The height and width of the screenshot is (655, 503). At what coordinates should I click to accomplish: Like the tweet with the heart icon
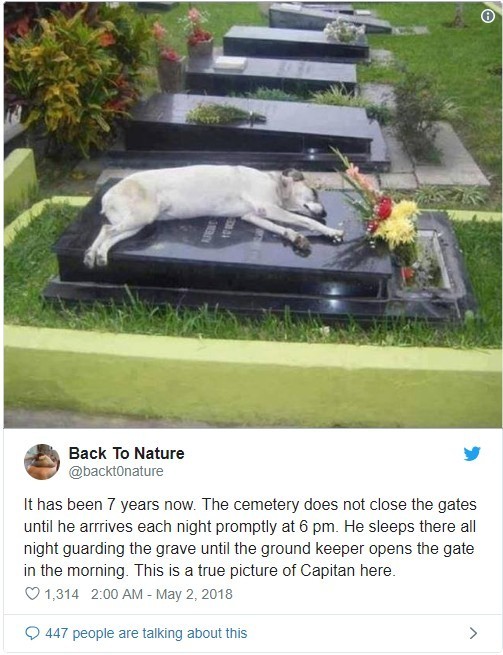pos(32,594)
